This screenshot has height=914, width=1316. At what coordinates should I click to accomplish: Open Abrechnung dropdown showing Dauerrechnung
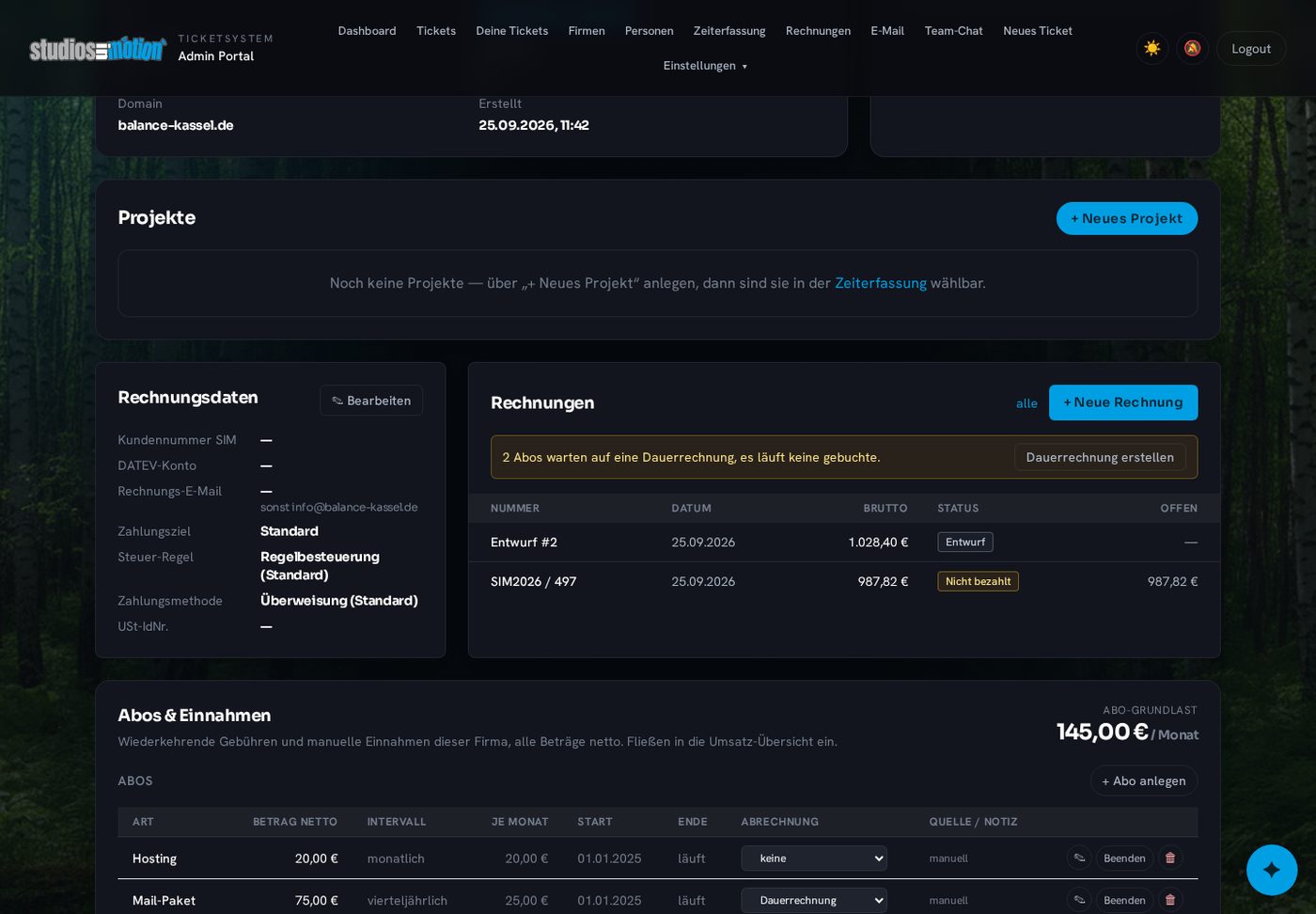pos(814,900)
